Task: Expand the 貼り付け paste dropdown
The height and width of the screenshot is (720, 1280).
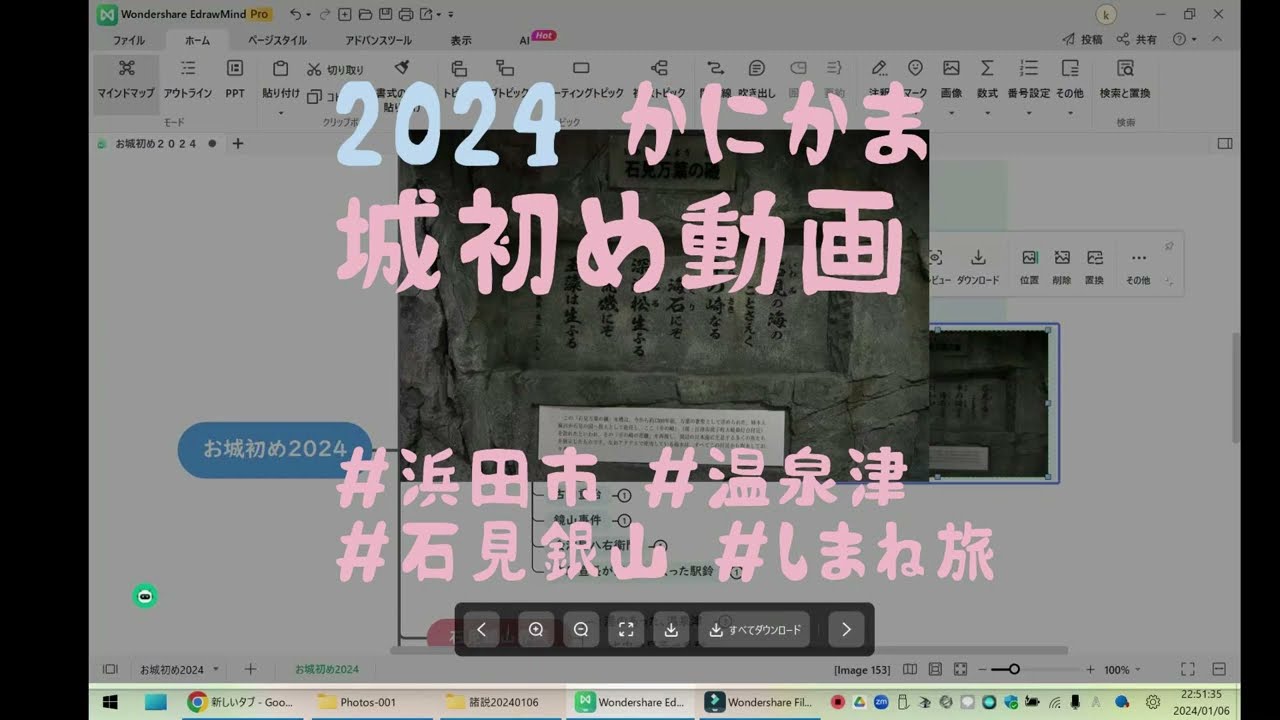Action: click(x=281, y=112)
